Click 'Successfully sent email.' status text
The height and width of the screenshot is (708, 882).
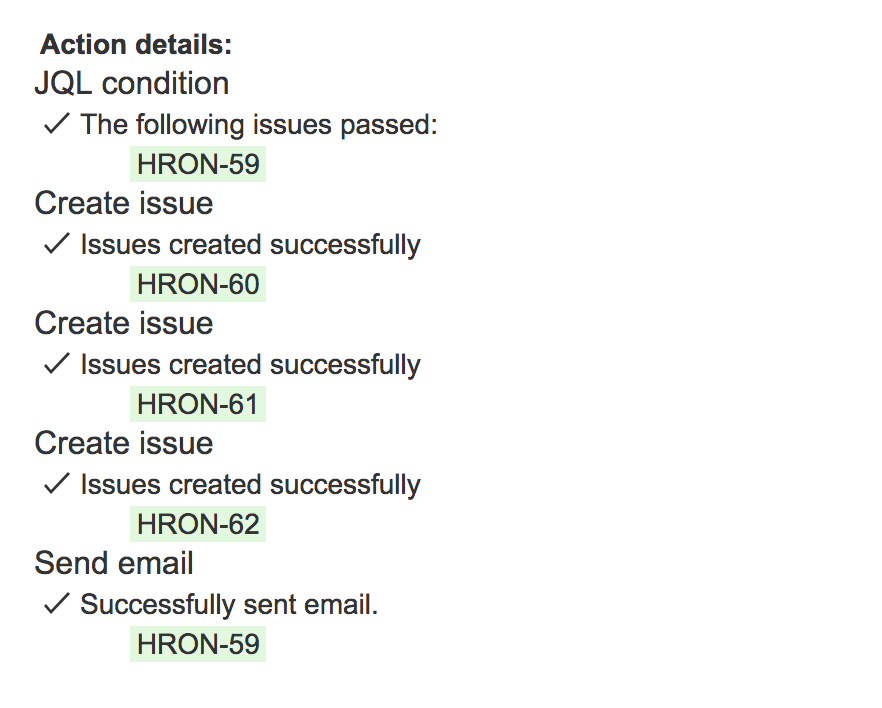[229, 605]
